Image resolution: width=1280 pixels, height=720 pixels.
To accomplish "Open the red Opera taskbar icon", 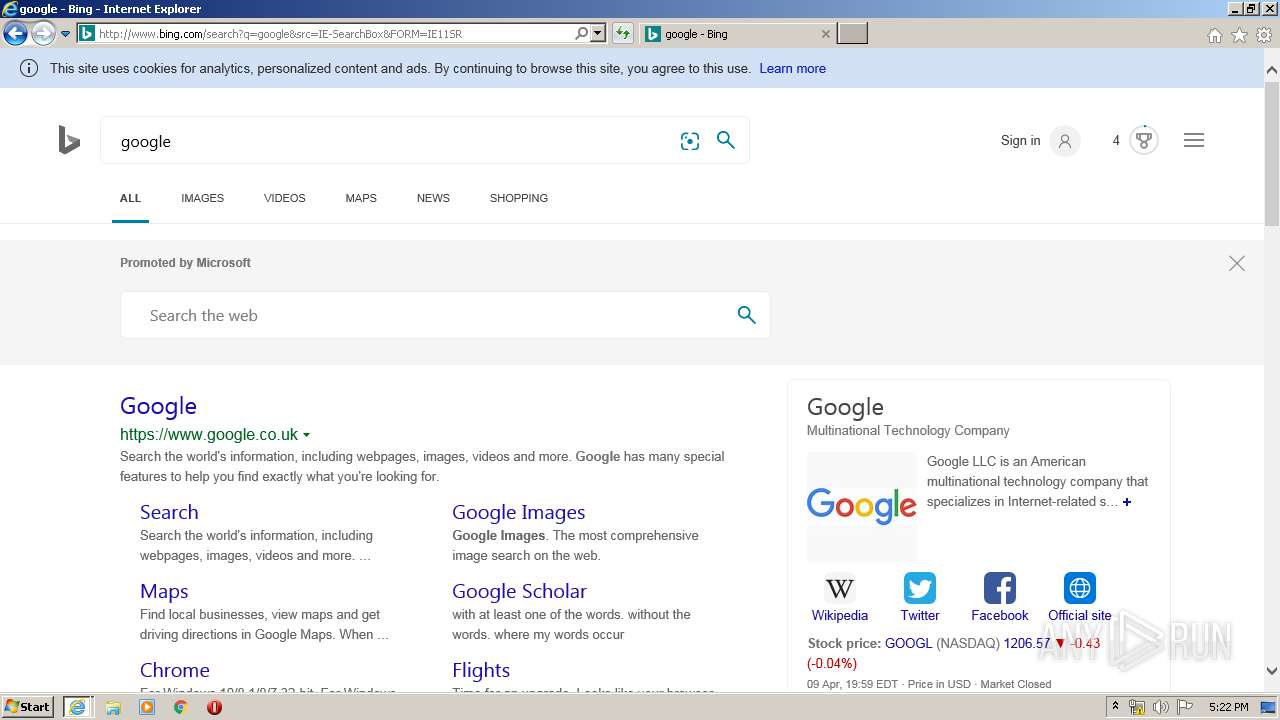I will pyautogui.click(x=214, y=707).
